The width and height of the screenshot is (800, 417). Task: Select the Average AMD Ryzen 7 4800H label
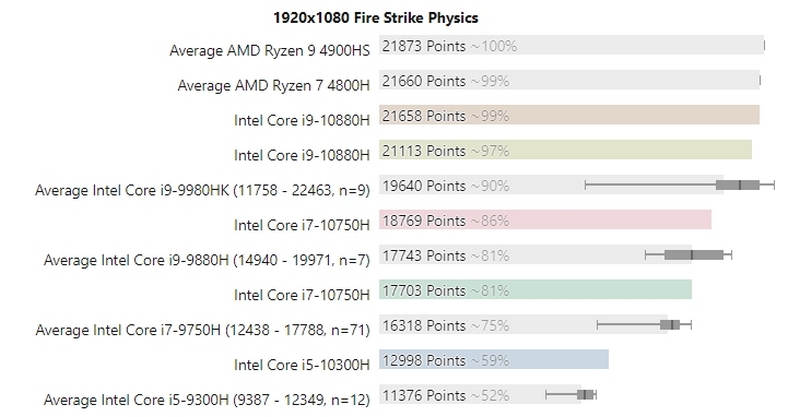click(273, 85)
